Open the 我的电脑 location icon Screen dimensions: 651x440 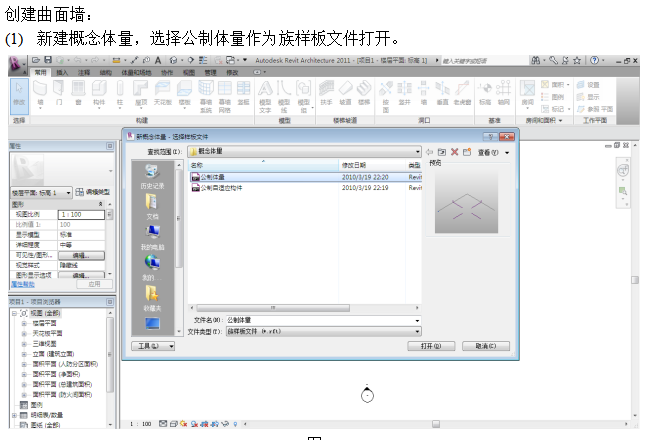(152, 232)
